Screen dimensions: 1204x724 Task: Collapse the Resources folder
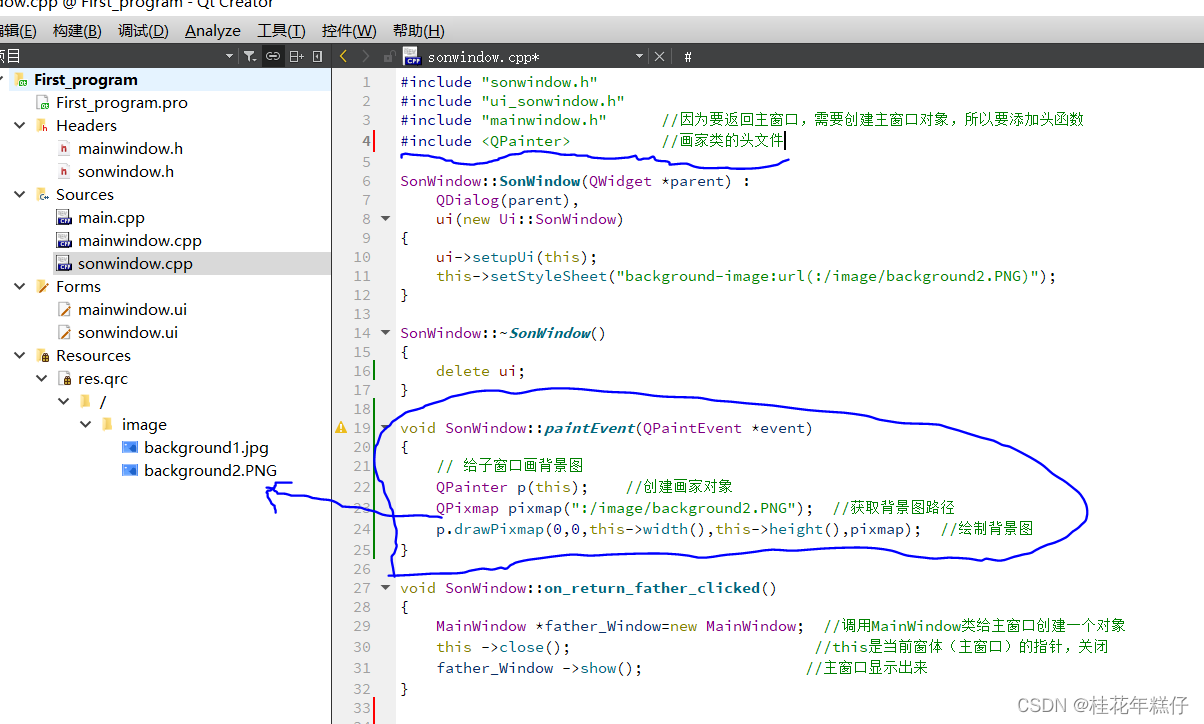(19, 356)
